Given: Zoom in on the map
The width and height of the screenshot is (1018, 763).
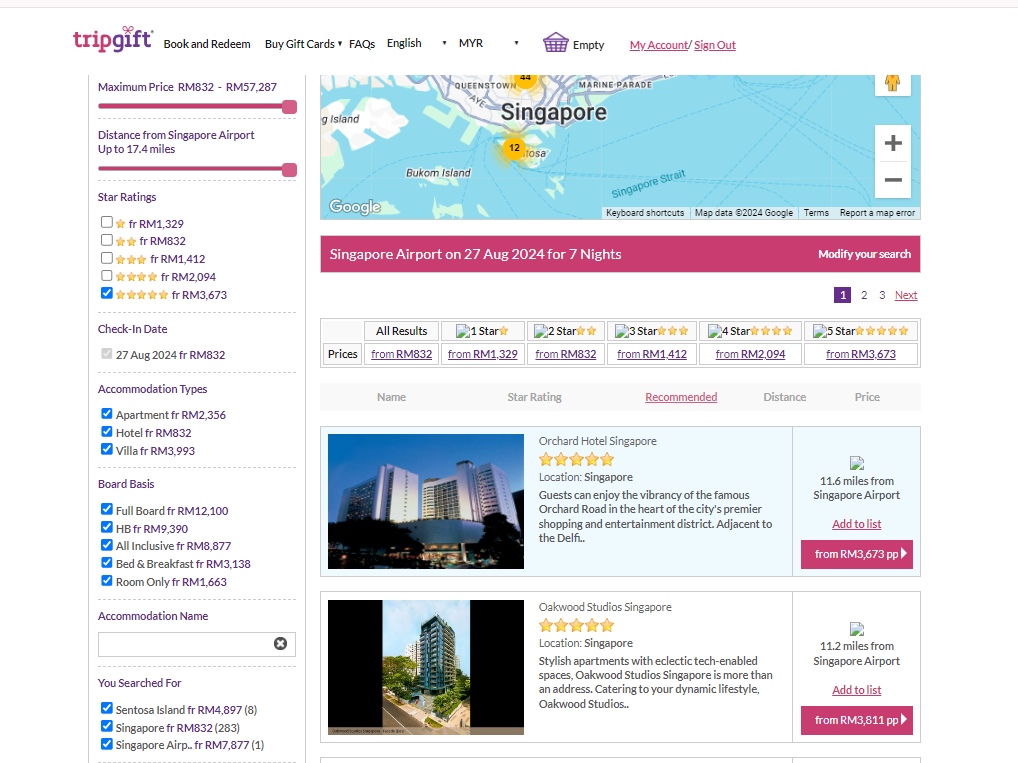Looking at the screenshot, I should [x=893, y=143].
